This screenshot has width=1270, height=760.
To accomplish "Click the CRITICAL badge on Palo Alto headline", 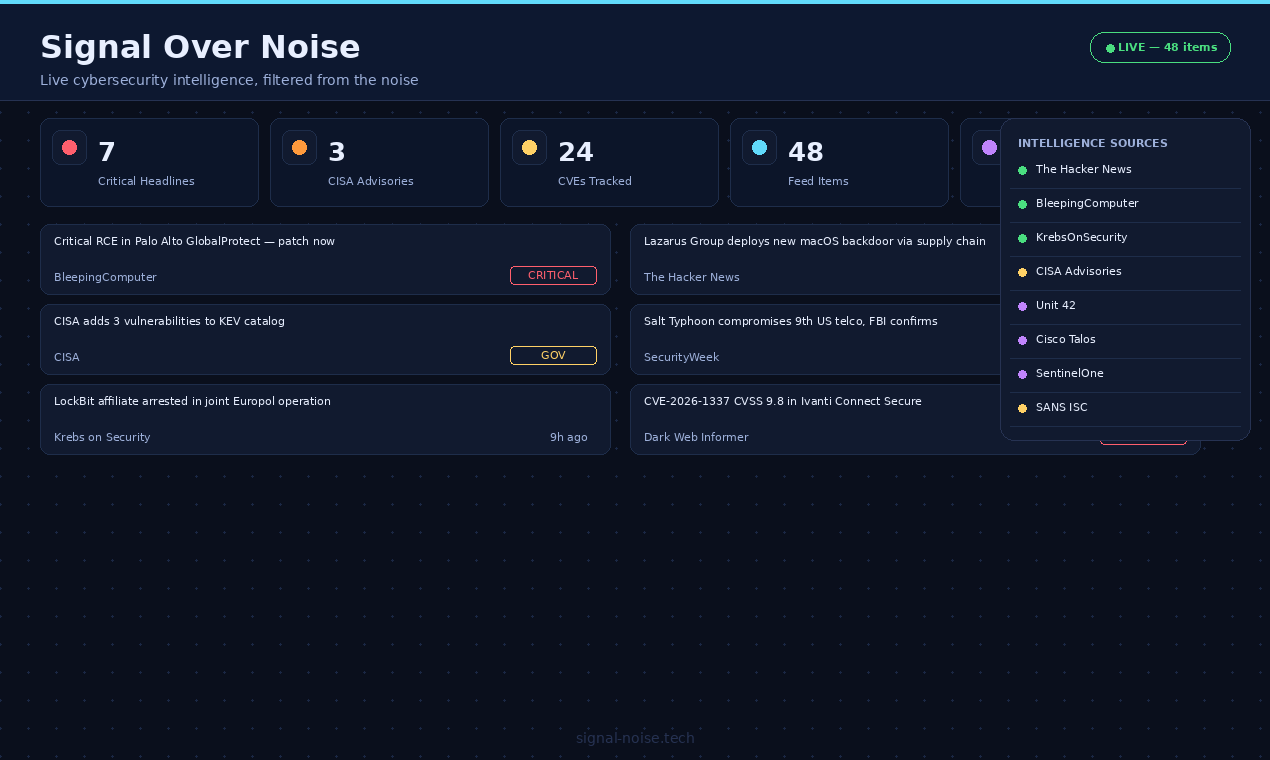I will (x=553, y=275).
